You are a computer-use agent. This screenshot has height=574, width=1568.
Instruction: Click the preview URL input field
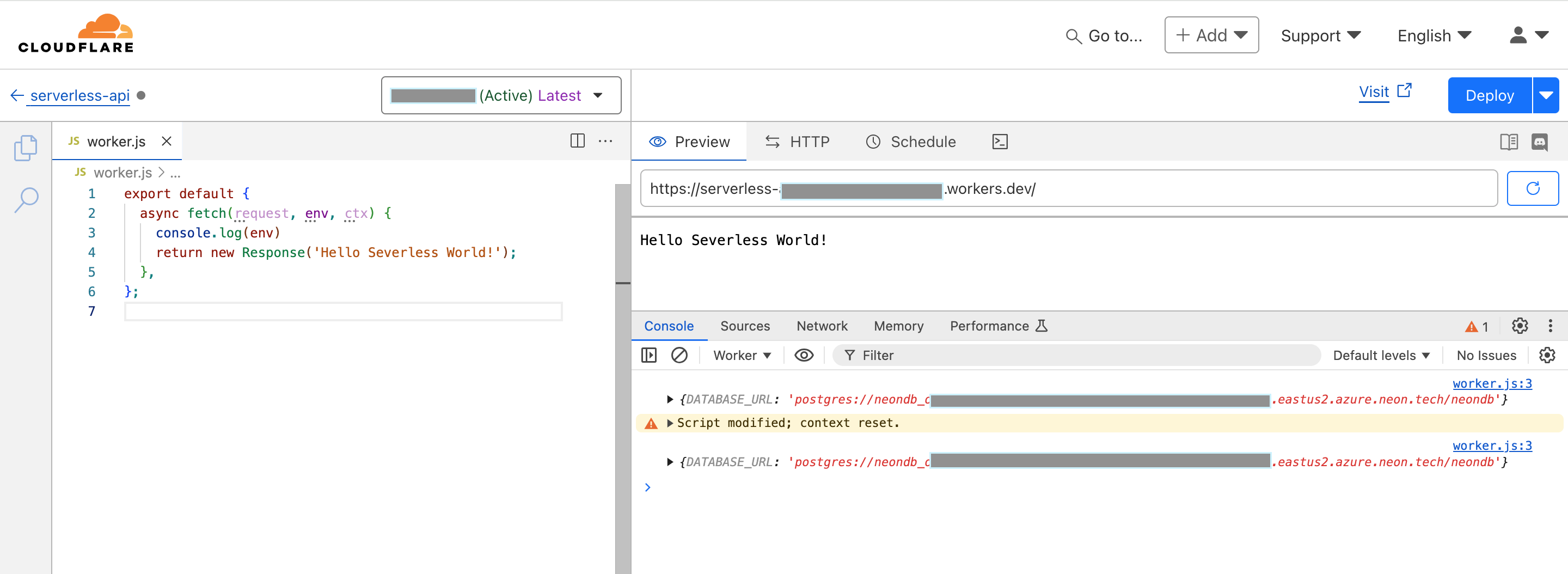pyautogui.click(x=1068, y=188)
